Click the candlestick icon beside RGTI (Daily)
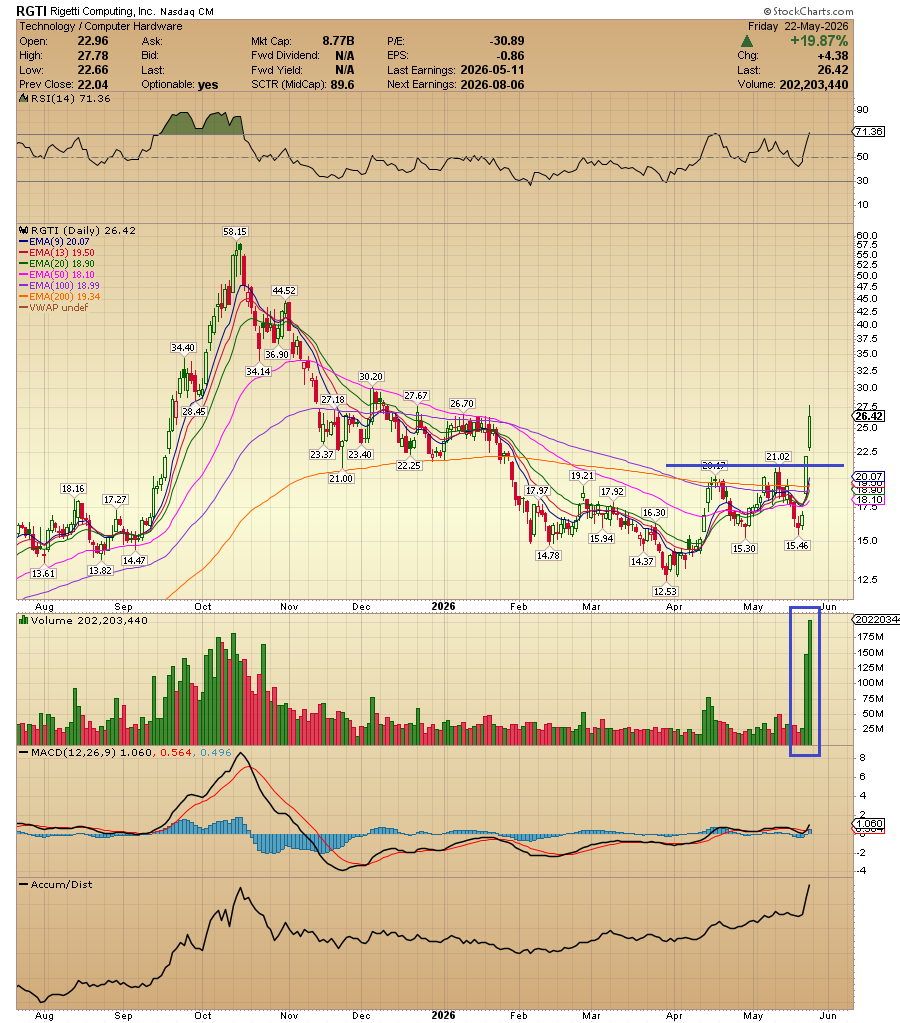 (23, 230)
